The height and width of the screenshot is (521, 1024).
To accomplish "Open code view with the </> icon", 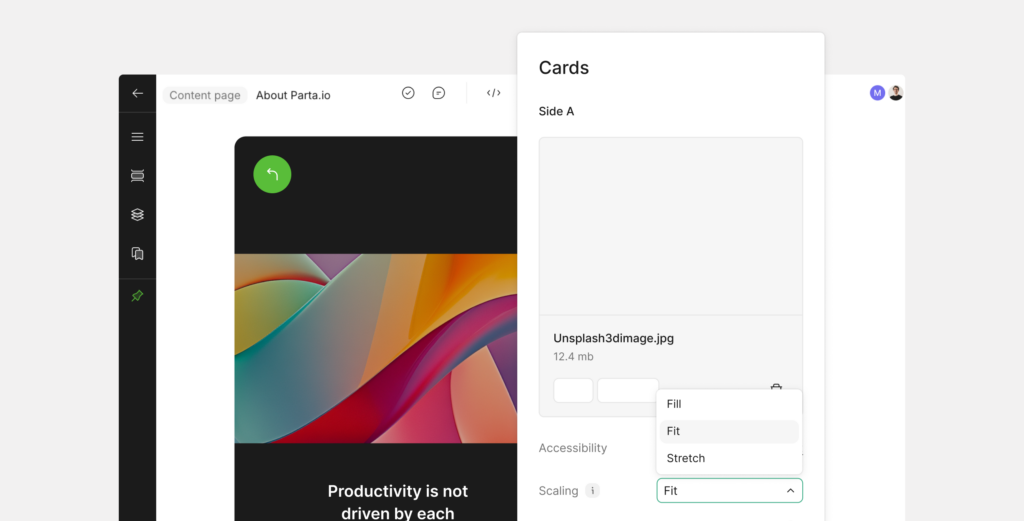I will pyautogui.click(x=493, y=93).
